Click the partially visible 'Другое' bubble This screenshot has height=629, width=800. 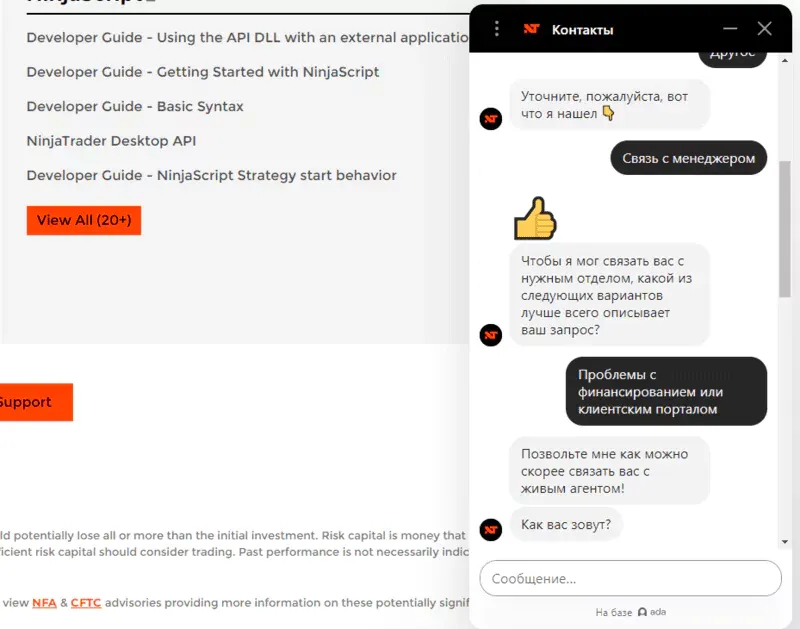click(732, 59)
